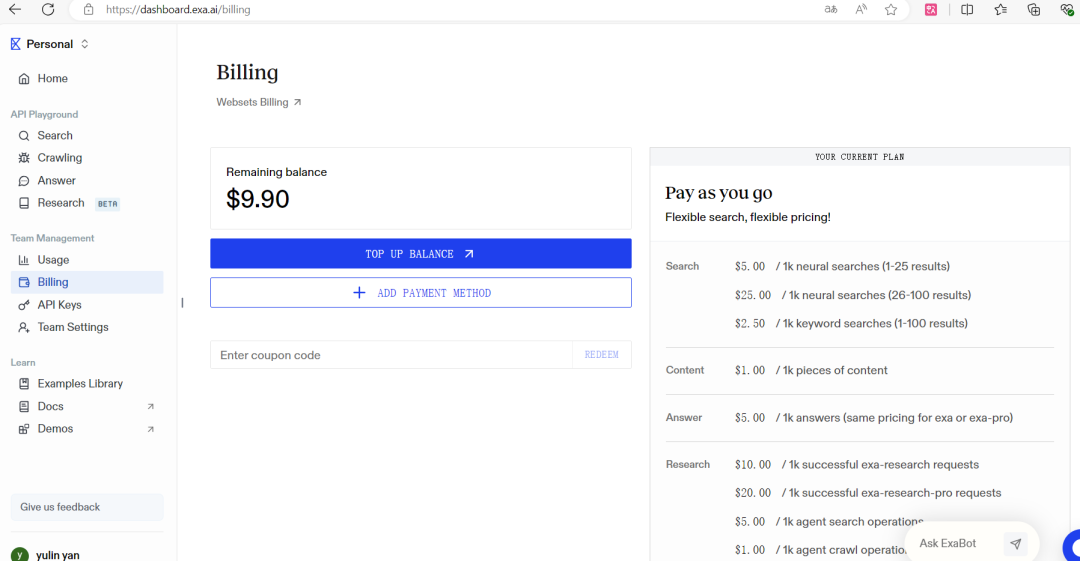Focus the Enter coupon code field
Screen dimensions: 1080x561
click(x=391, y=355)
